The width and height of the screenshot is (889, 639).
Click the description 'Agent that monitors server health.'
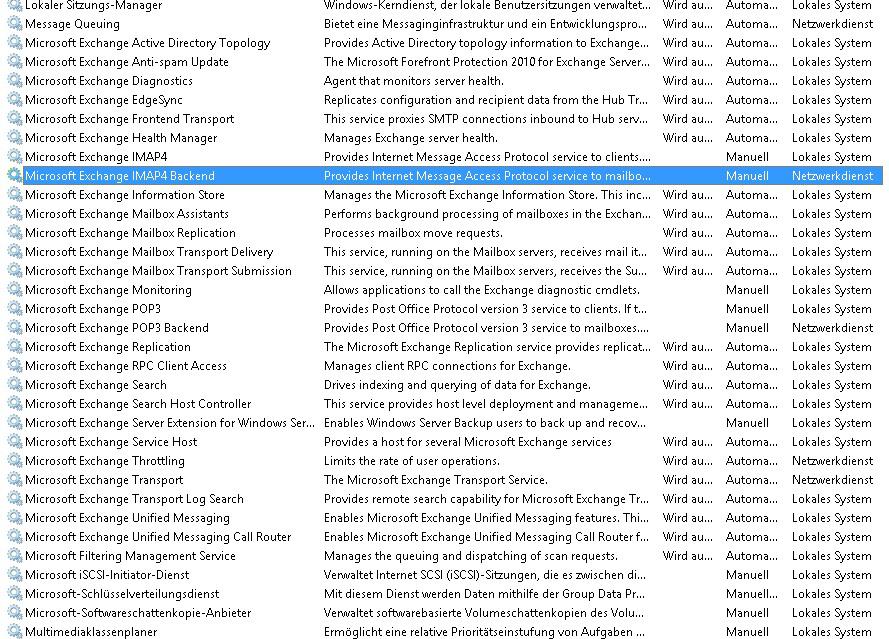point(413,81)
